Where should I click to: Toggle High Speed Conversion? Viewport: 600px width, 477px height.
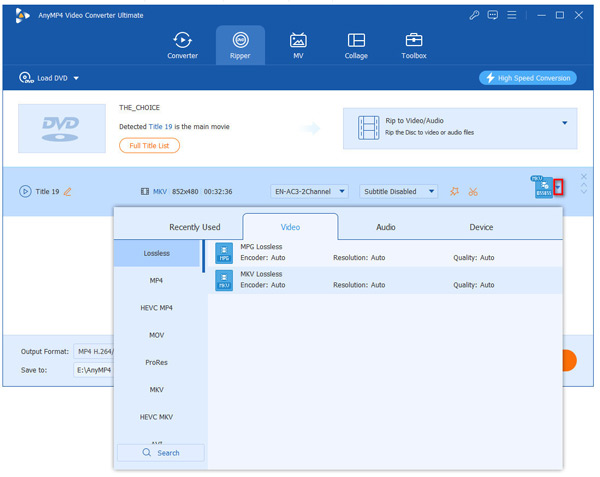(526, 78)
